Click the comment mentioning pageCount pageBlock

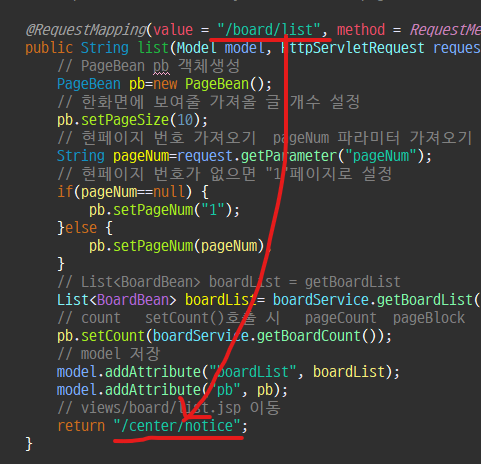261,318
